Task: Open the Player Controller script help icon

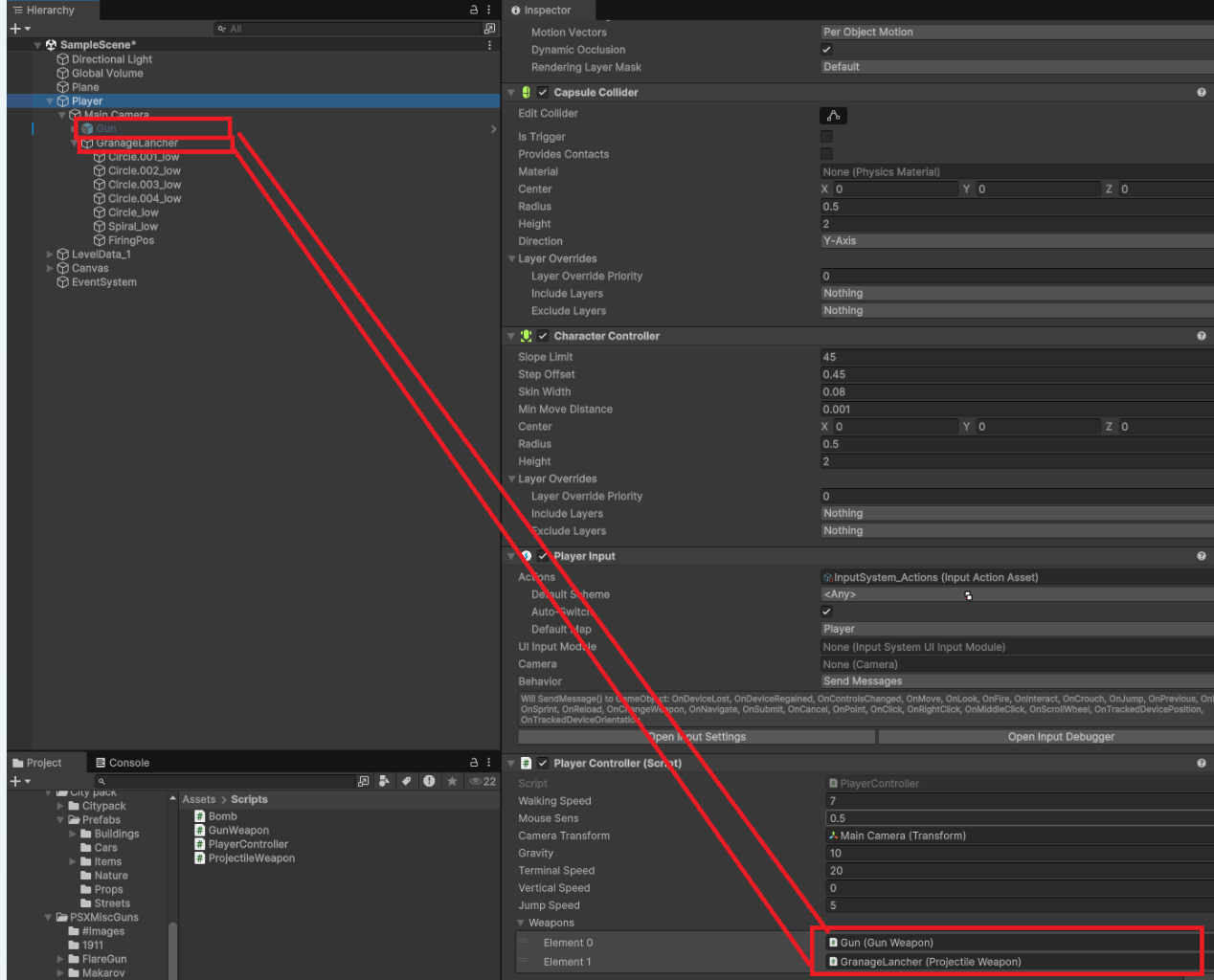Action: click(x=1201, y=763)
